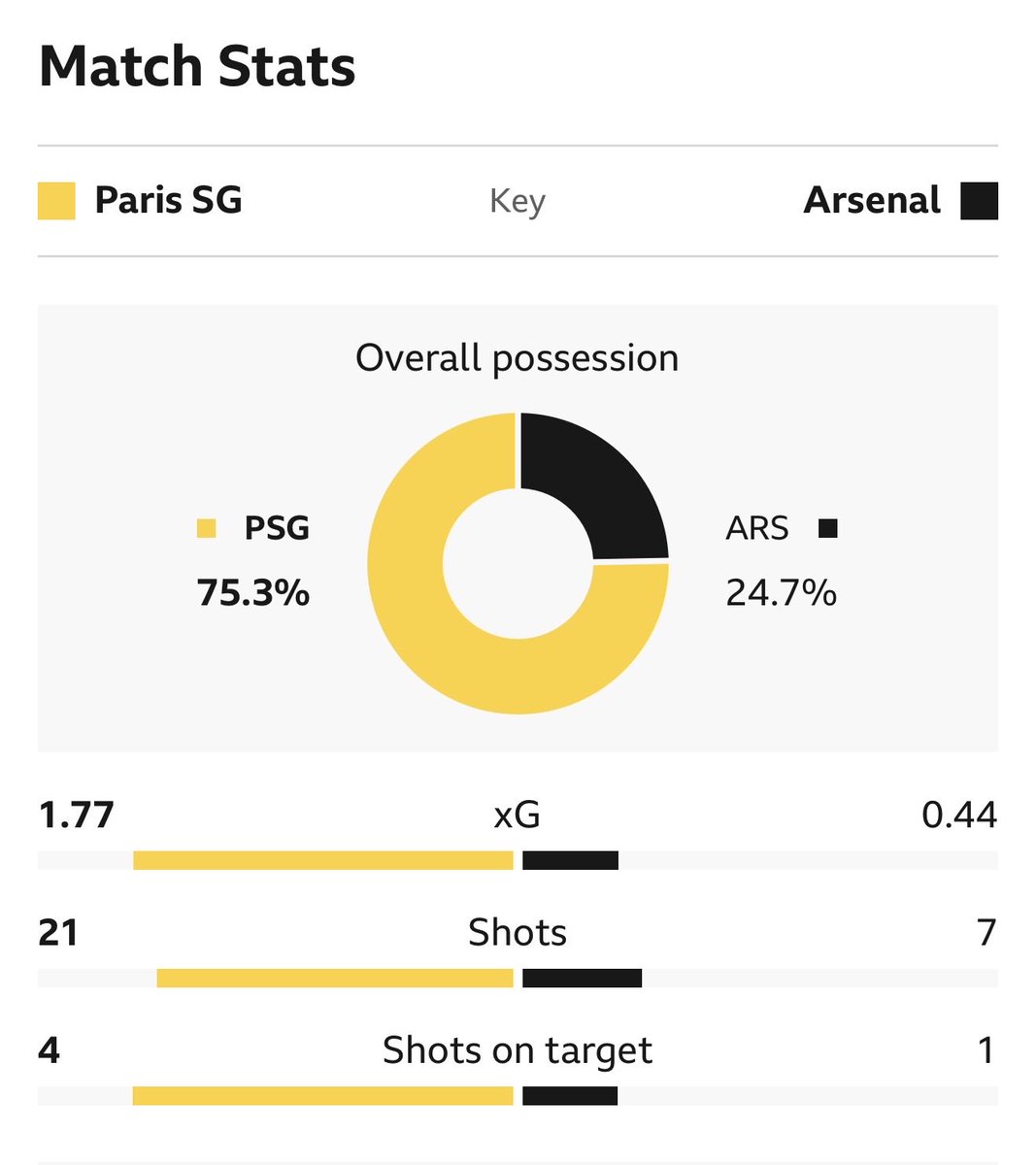Image resolution: width=1036 pixels, height=1165 pixels.
Task: Click the 24.7% ARS possession value
Action: coord(782,592)
